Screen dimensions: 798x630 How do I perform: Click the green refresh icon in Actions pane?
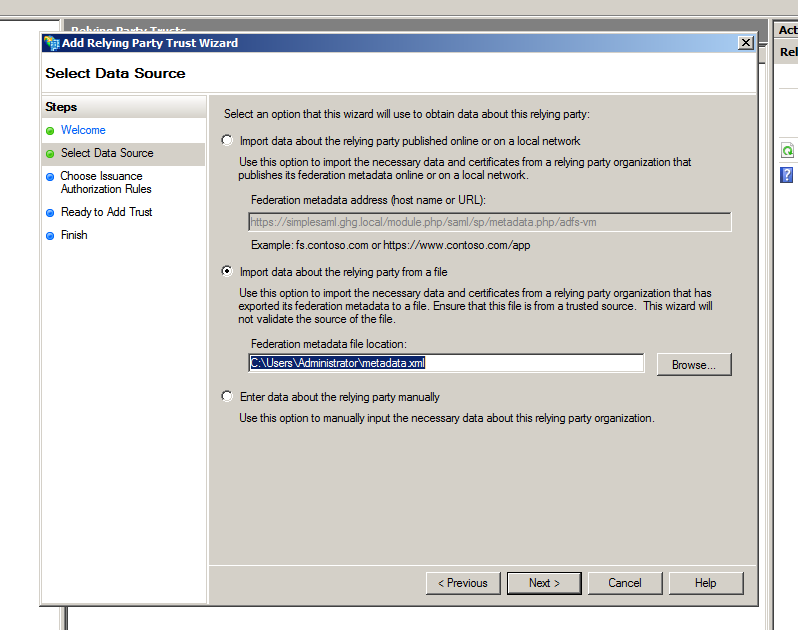(x=788, y=151)
